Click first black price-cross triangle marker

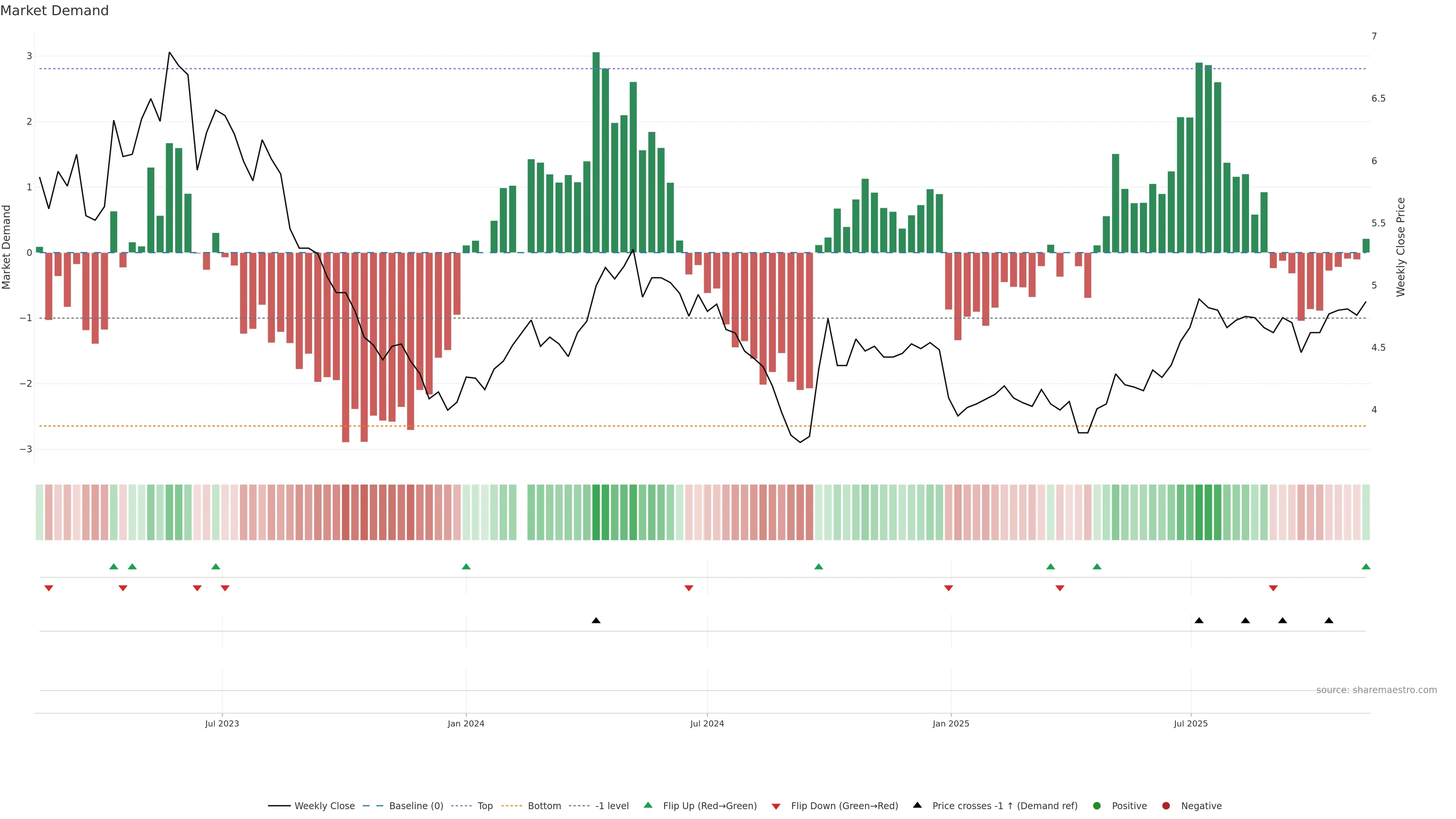(x=596, y=621)
